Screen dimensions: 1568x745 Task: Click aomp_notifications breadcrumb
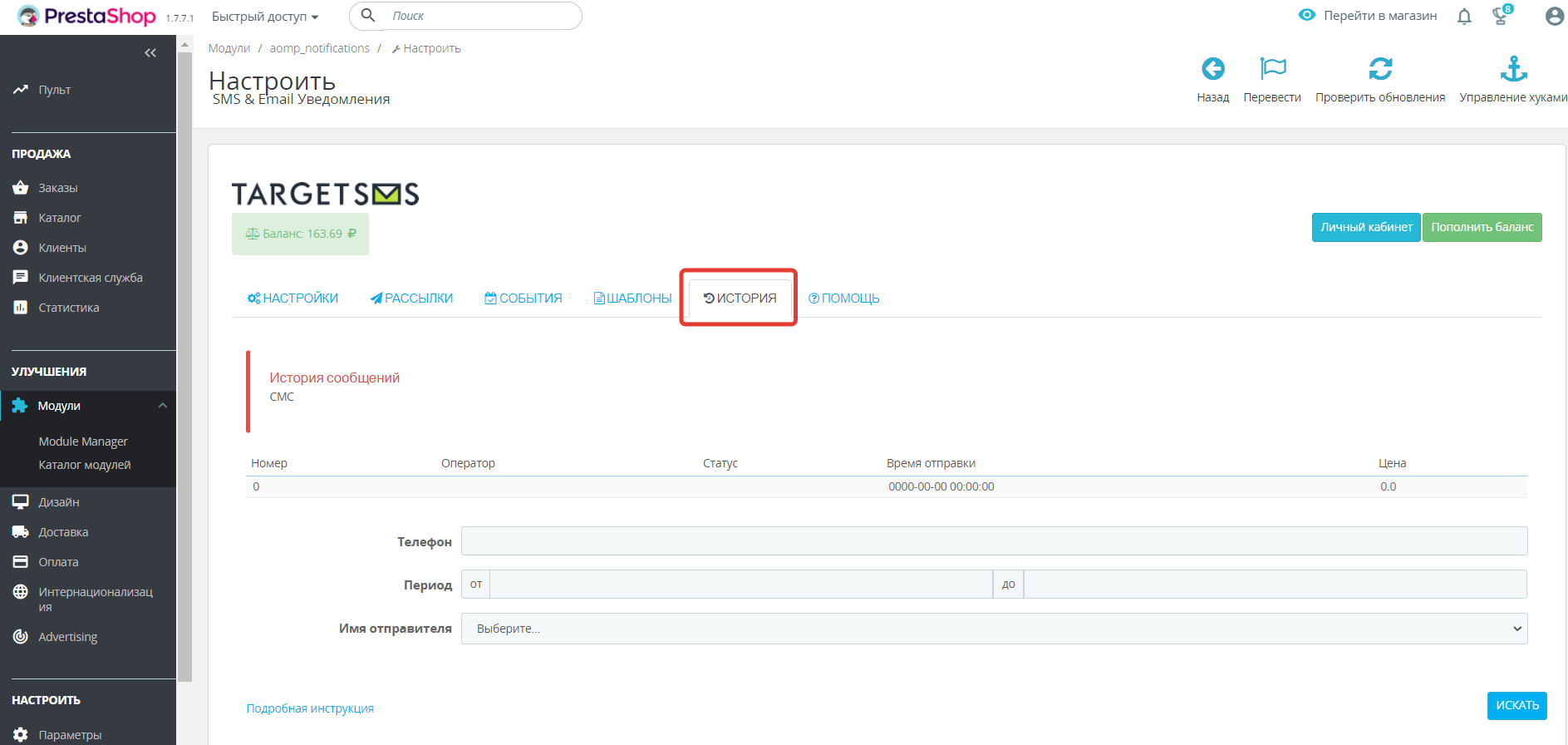319,48
